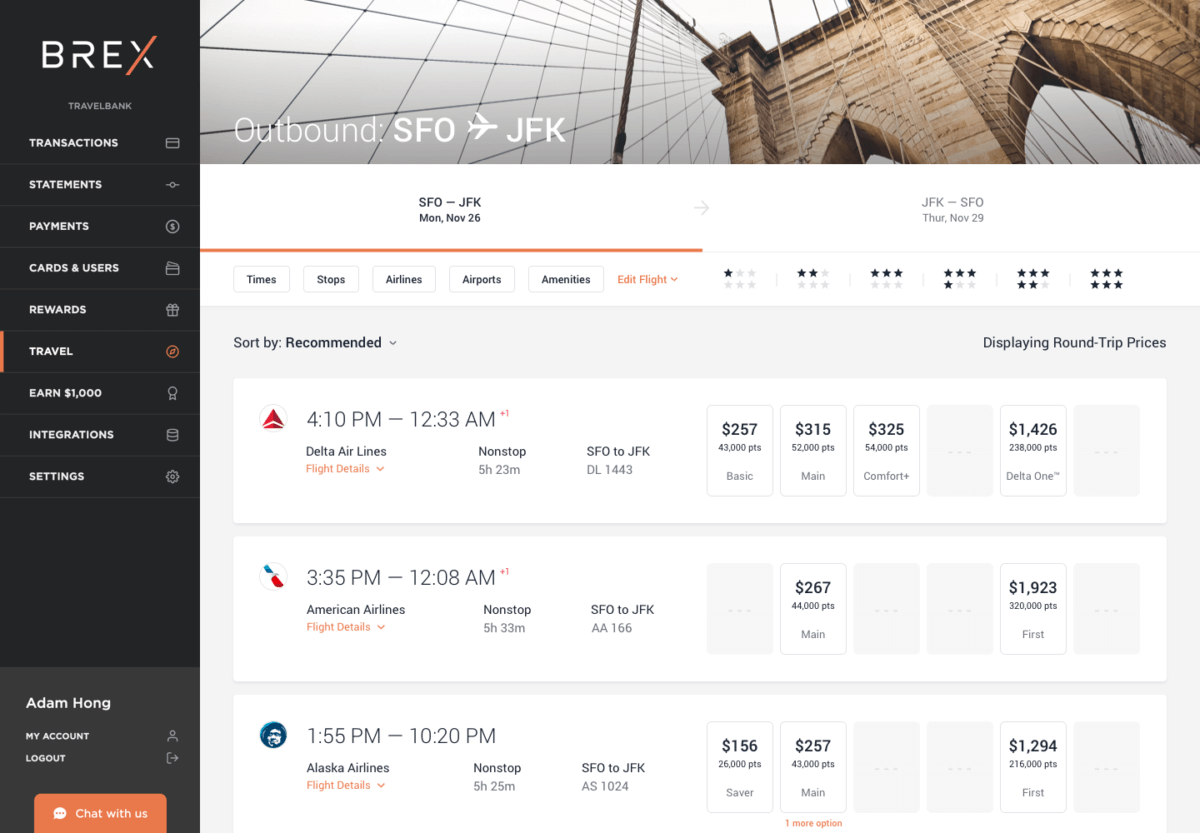Select Delta $257 Basic fare

[x=740, y=451]
